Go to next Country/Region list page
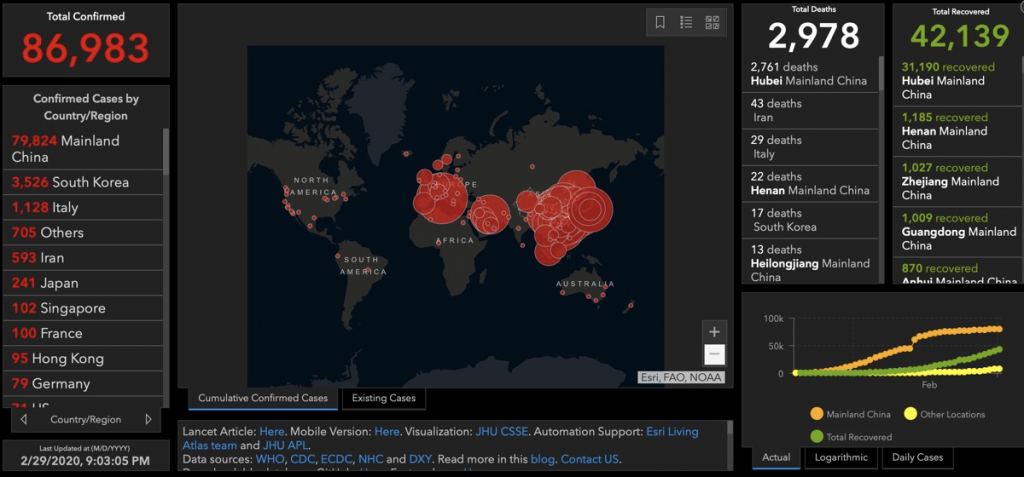This screenshot has width=1024, height=477. click(x=148, y=420)
